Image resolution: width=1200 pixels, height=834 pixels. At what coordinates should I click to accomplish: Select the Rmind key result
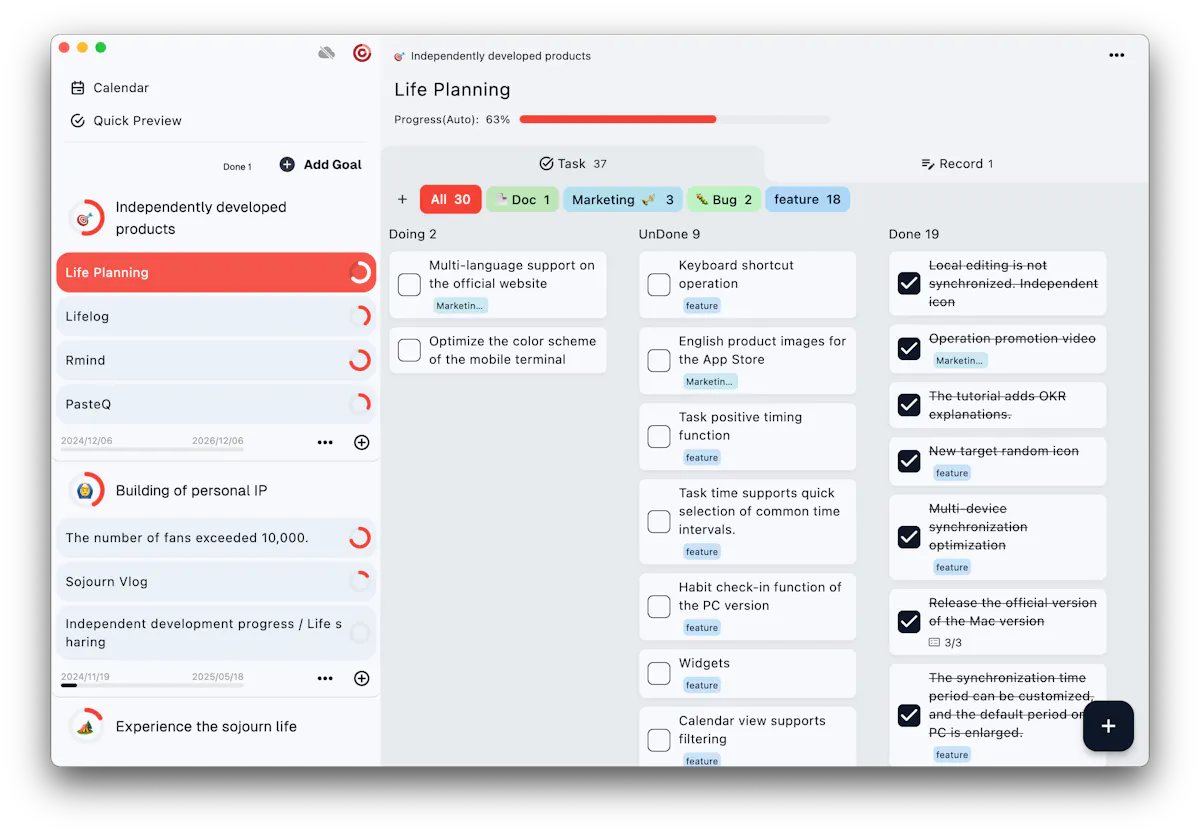[x=216, y=360]
